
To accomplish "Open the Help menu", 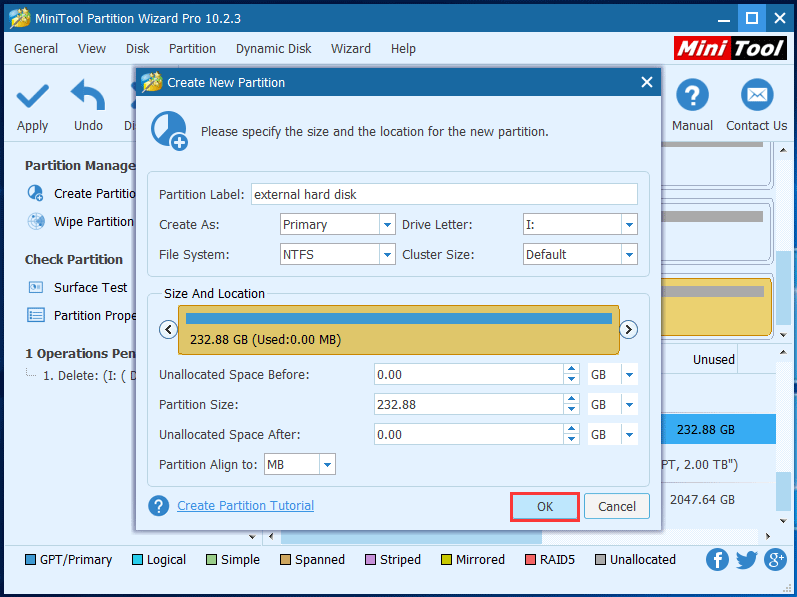I will click(x=403, y=48).
